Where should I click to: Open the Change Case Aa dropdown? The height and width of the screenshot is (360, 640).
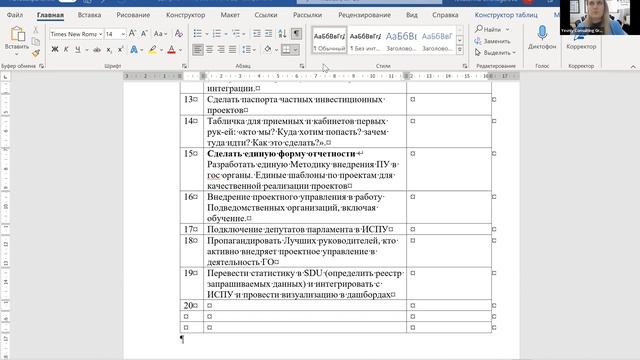[160, 34]
